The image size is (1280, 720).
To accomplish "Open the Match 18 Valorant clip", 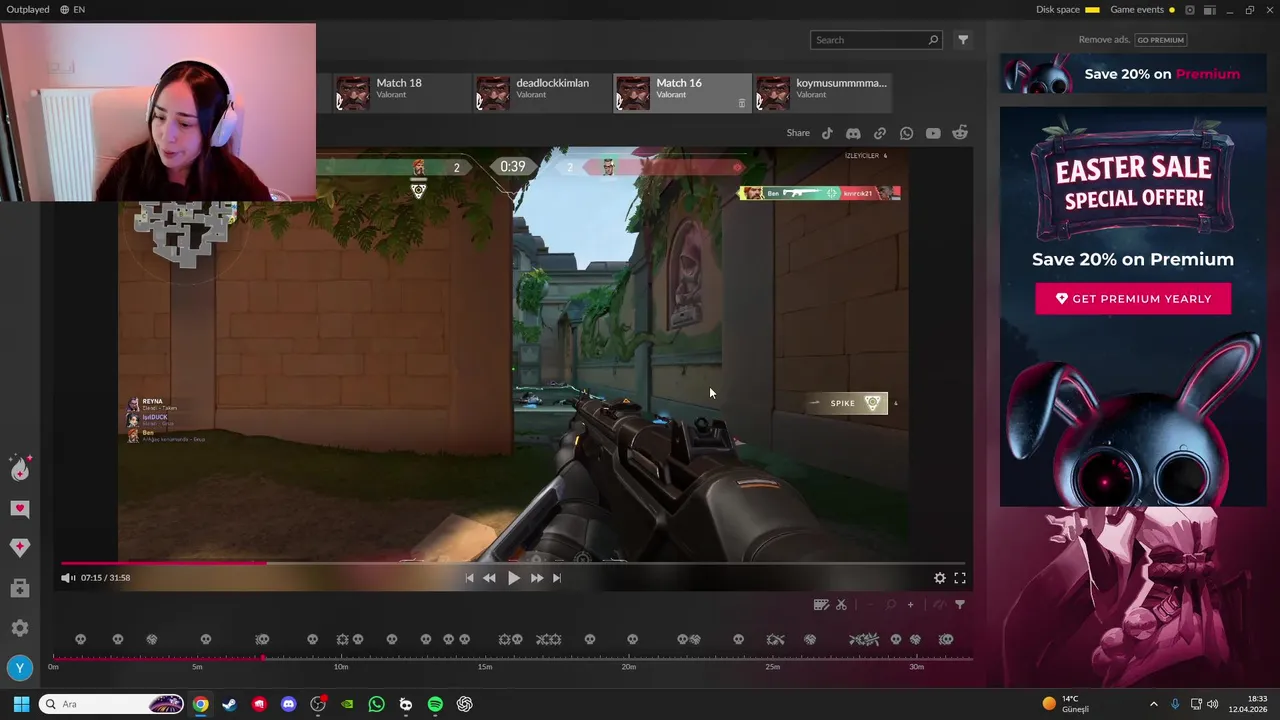I will point(401,92).
